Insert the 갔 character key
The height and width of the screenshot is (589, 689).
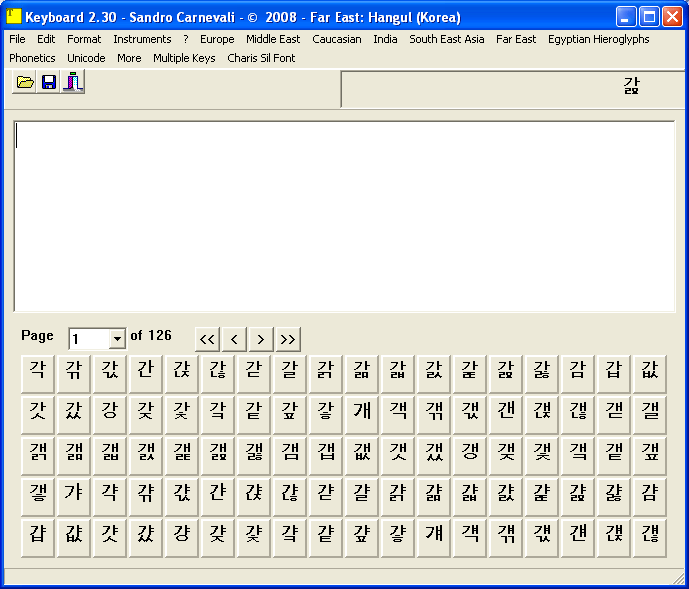[x=73, y=414]
